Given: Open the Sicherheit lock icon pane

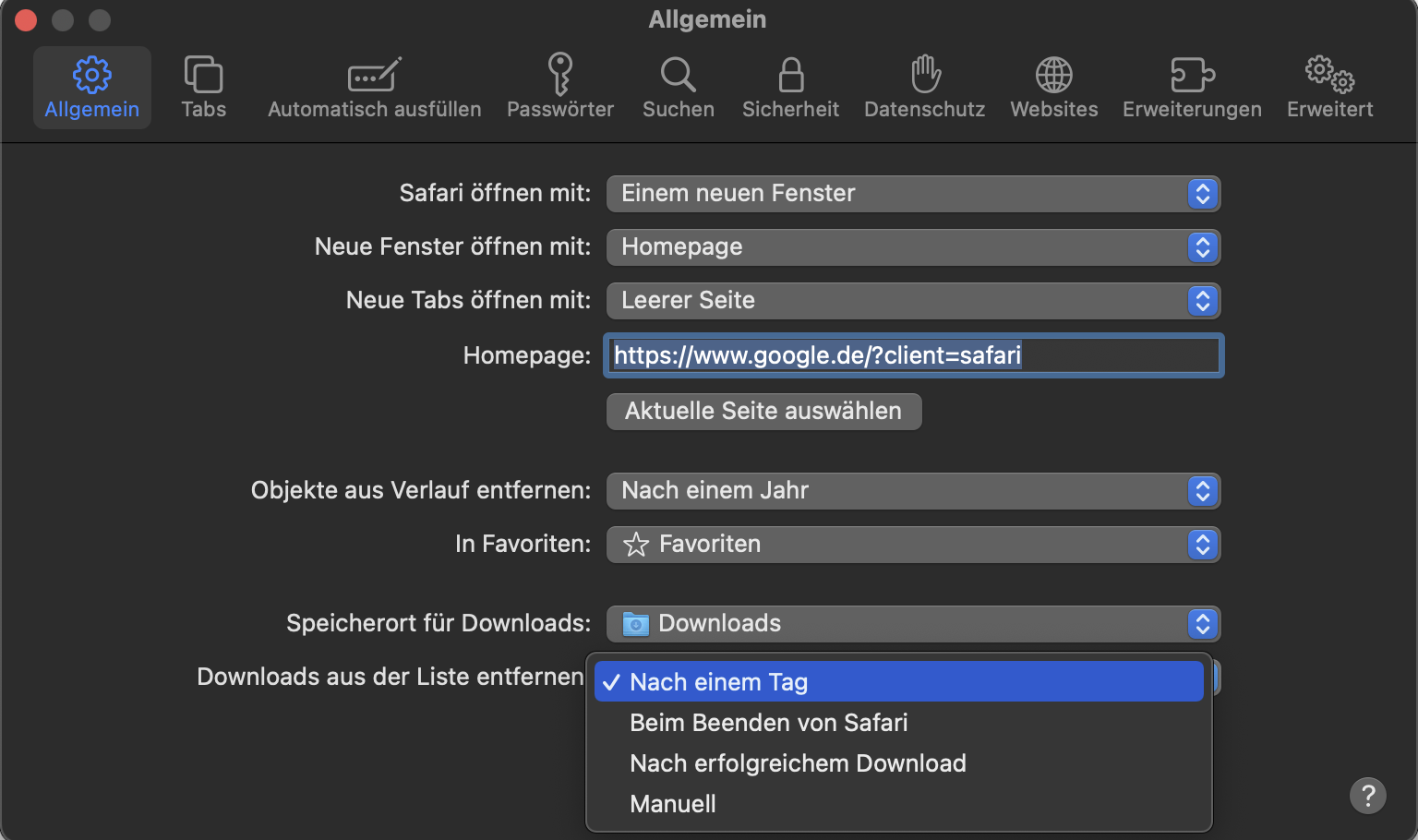Looking at the screenshot, I should pyautogui.click(x=790, y=88).
